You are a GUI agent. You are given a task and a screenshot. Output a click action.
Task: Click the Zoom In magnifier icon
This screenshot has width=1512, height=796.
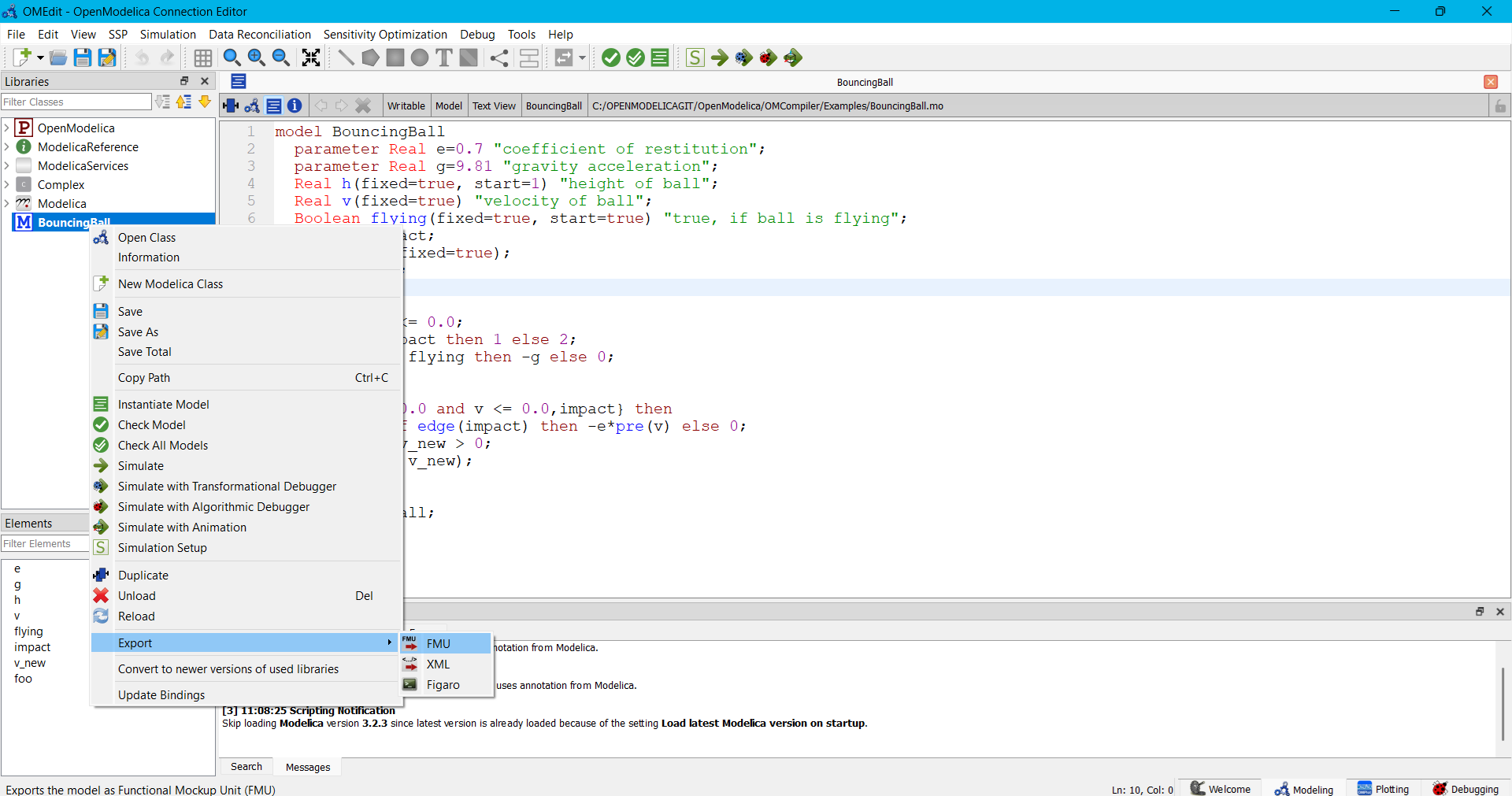(x=256, y=57)
